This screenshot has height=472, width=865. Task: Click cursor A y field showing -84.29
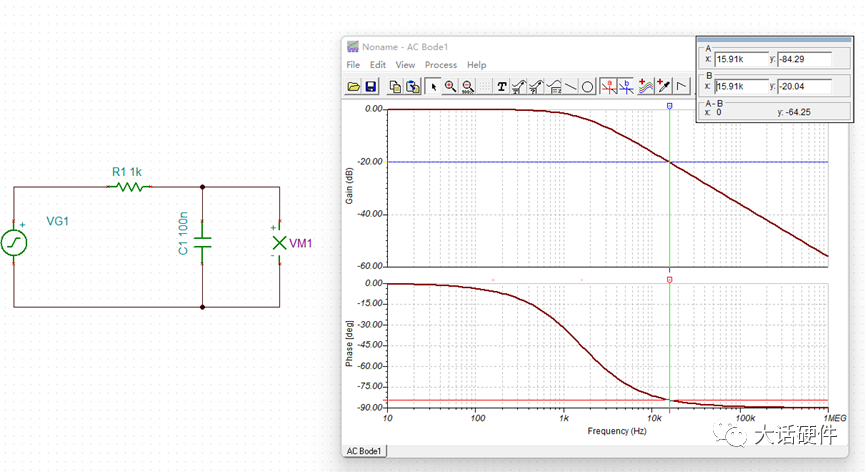point(804,59)
